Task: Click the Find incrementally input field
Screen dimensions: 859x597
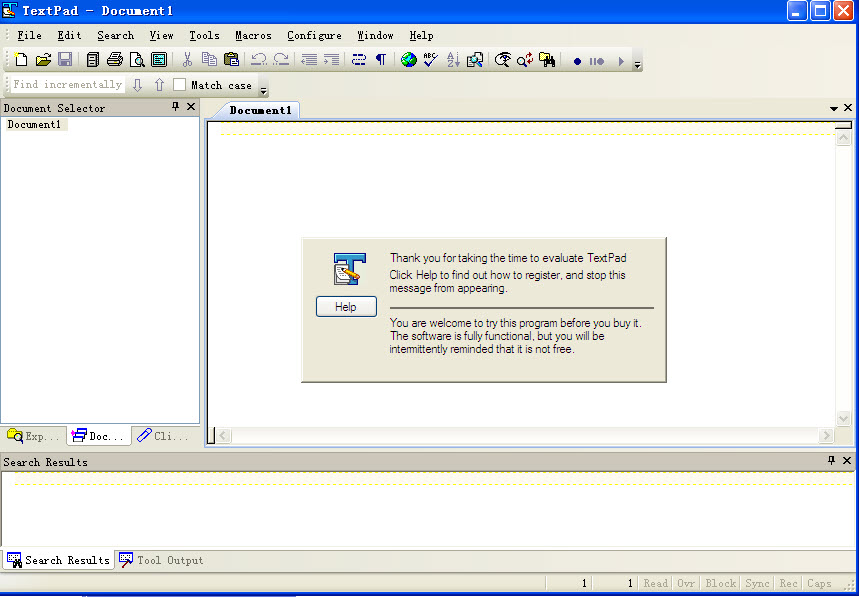Action: tap(67, 84)
